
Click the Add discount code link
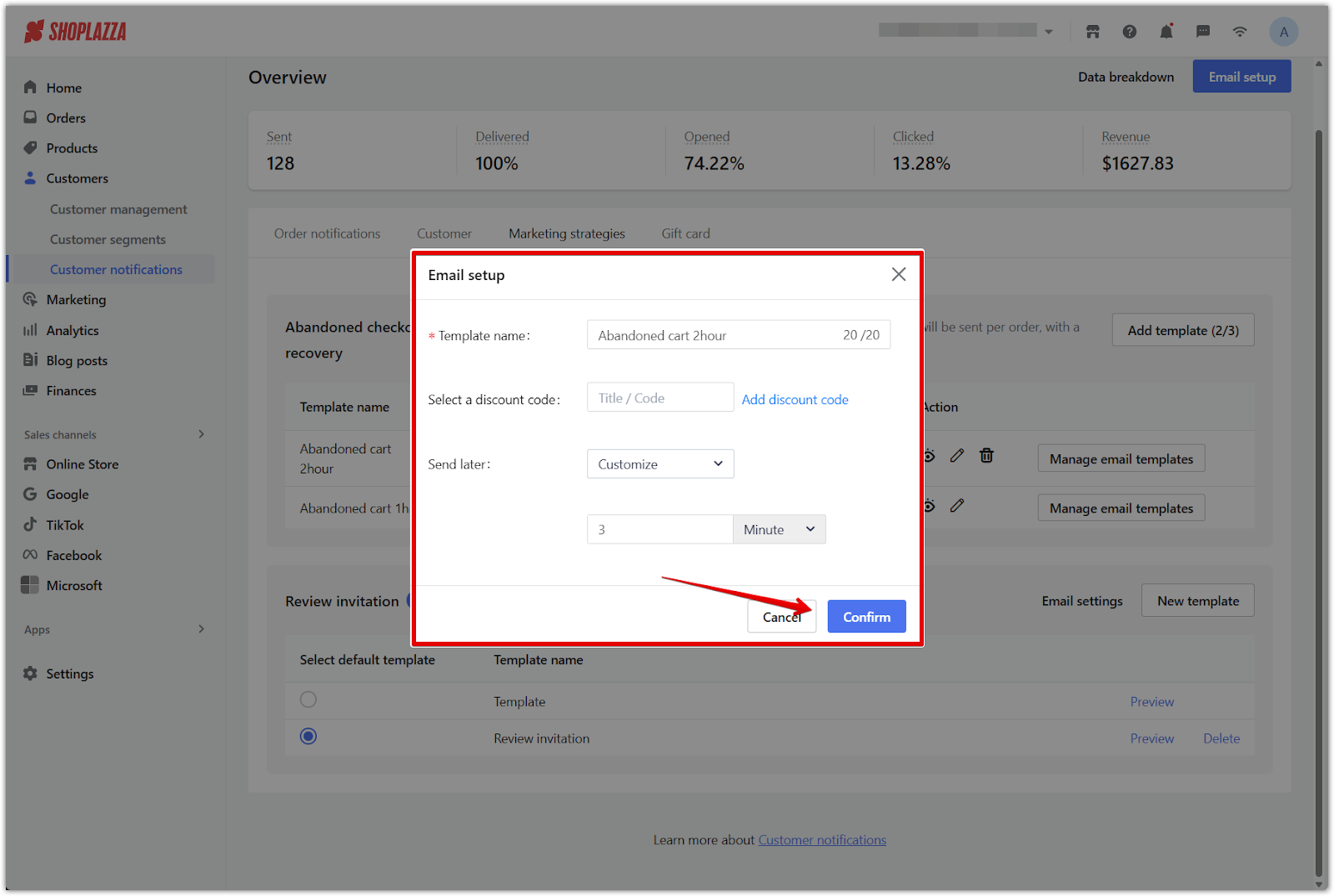795,399
